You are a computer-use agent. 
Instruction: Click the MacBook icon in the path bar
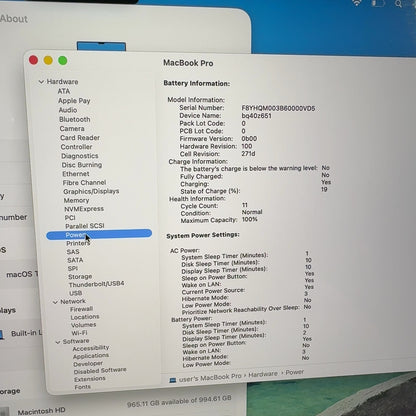click(173, 380)
